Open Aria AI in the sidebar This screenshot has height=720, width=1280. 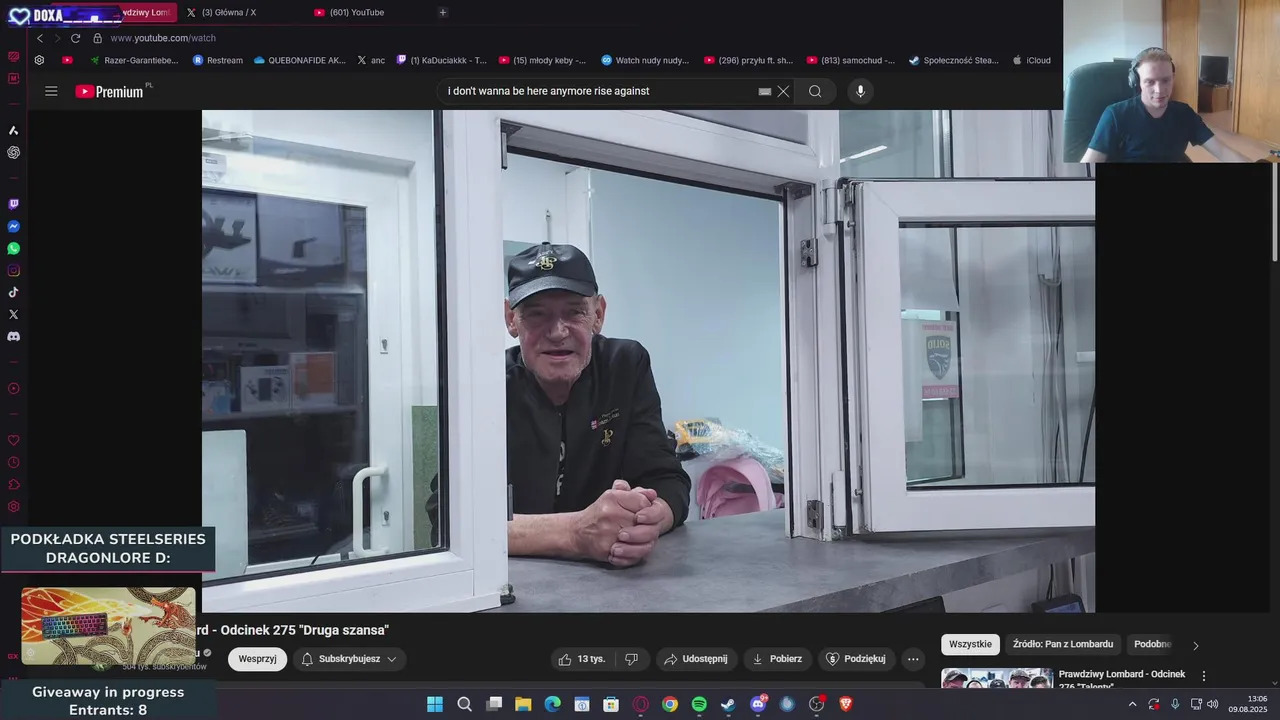[13, 130]
